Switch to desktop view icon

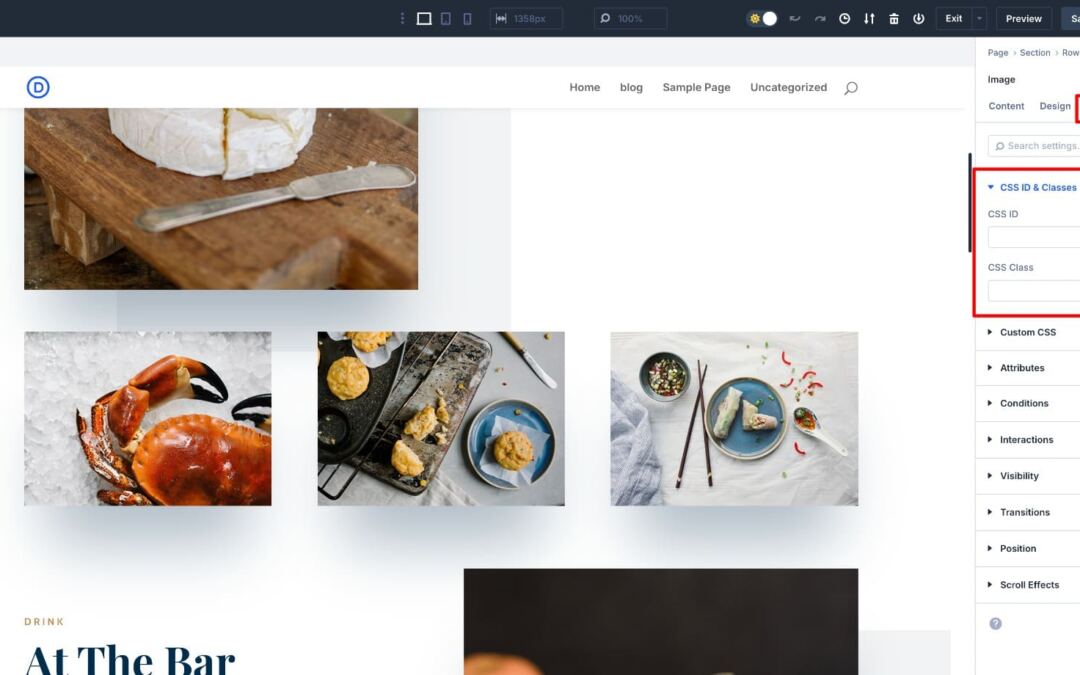click(x=424, y=19)
